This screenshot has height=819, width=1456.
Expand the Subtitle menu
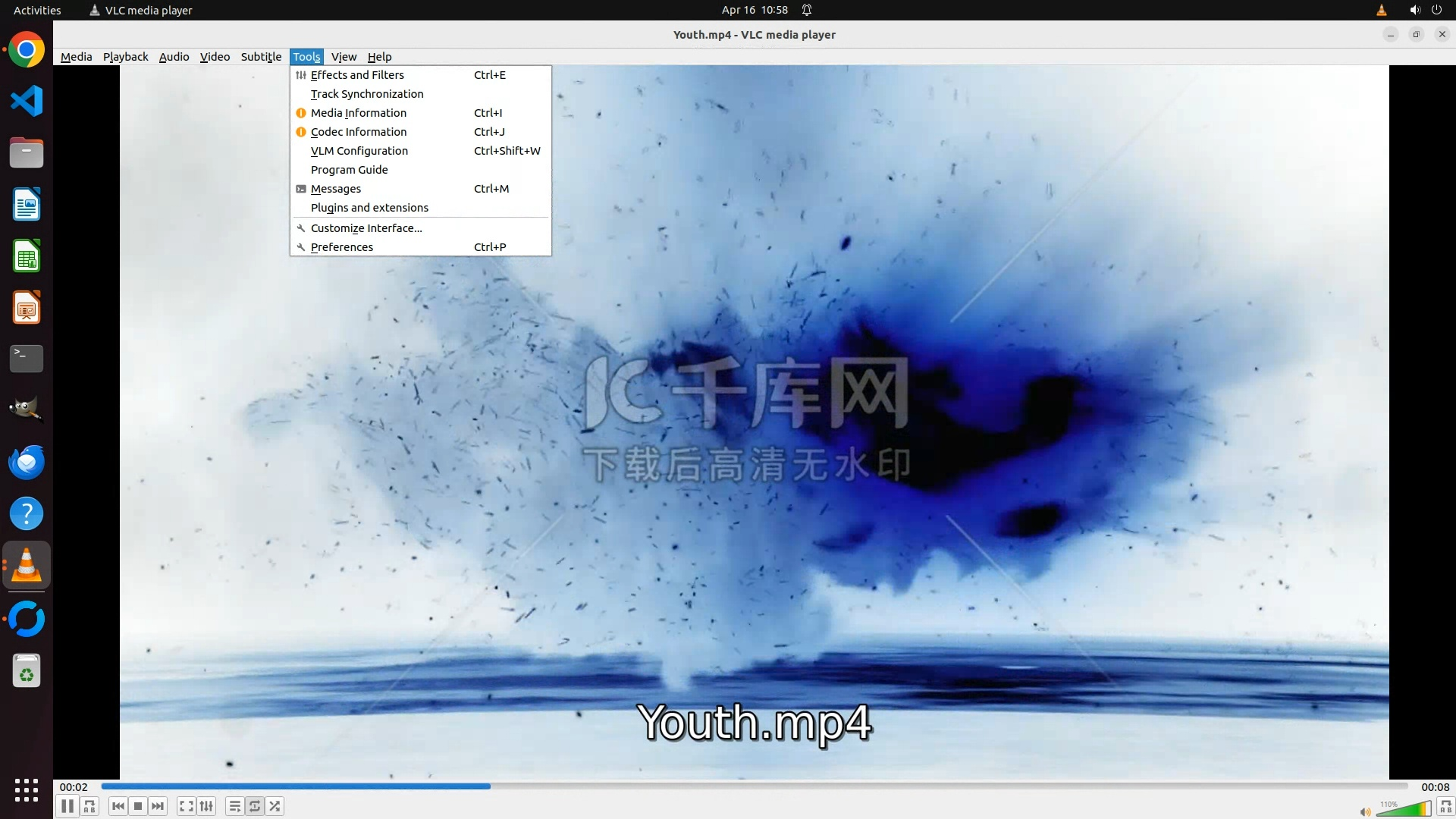click(x=261, y=57)
